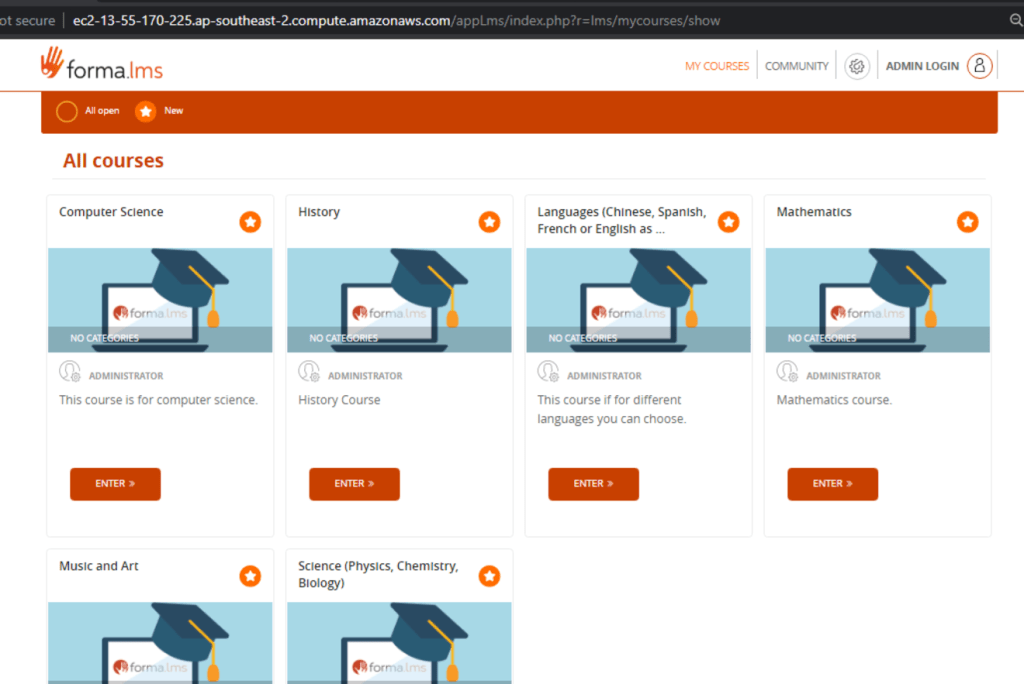Enter the Mathematics course
The width and height of the screenshot is (1024, 684).
pyautogui.click(x=832, y=484)
